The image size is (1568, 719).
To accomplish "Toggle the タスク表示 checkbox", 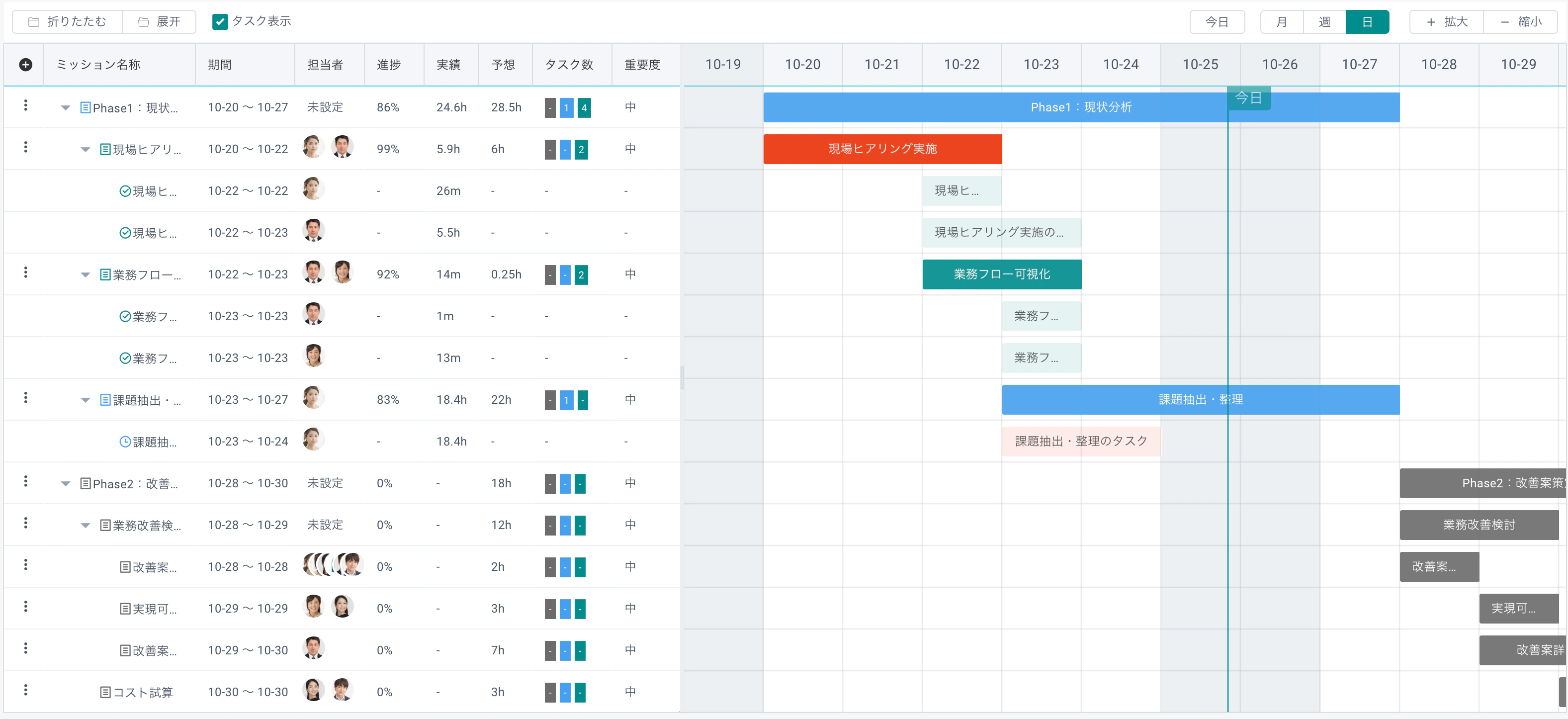I will point(220,22).
